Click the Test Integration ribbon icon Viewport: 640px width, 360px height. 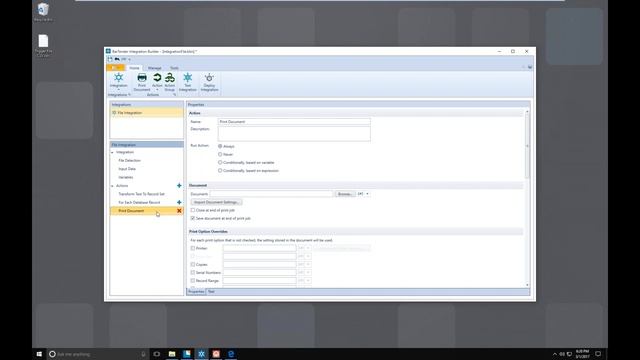pos(188,78)
